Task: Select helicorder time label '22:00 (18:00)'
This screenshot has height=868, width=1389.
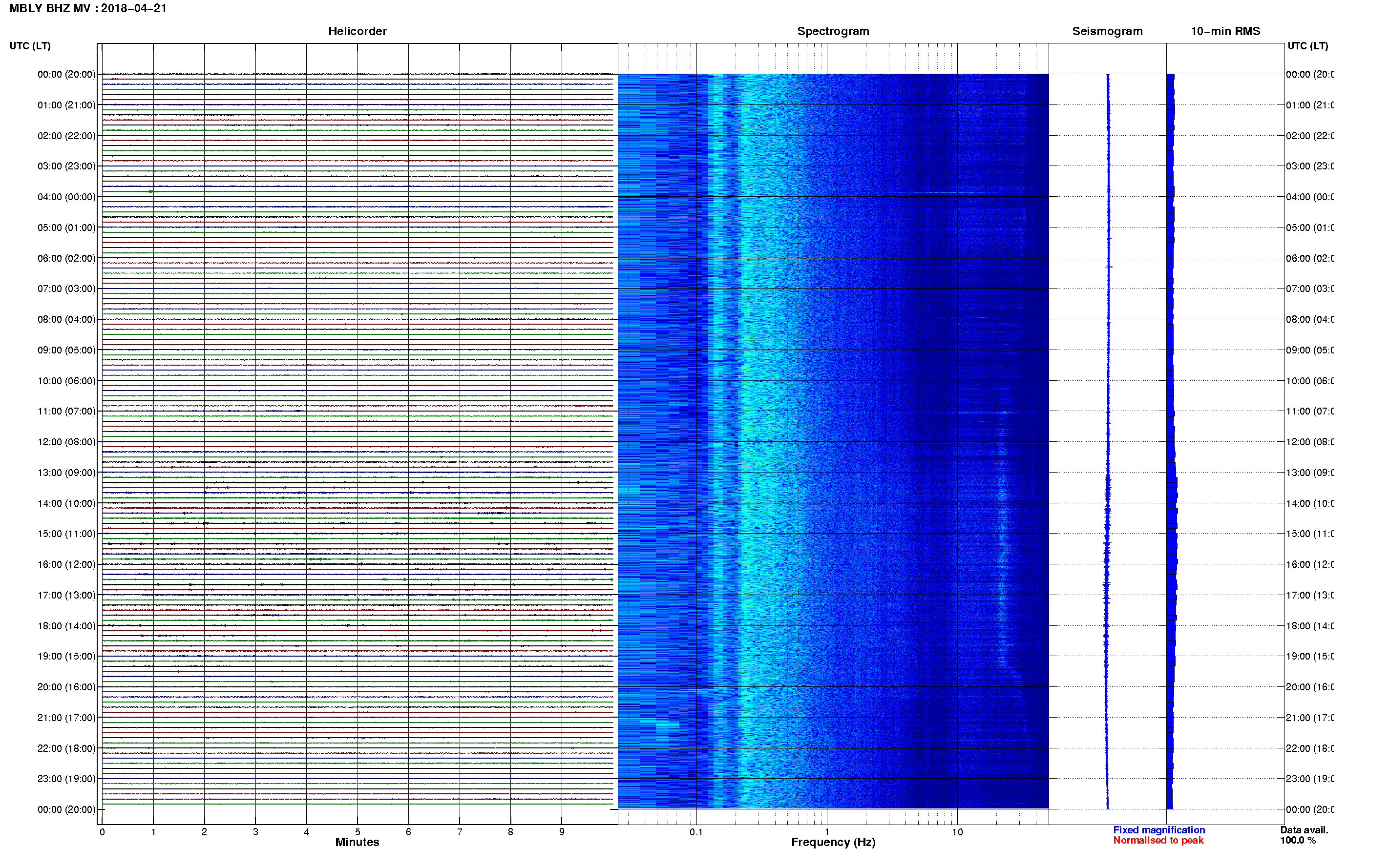Action: (66, 748)
